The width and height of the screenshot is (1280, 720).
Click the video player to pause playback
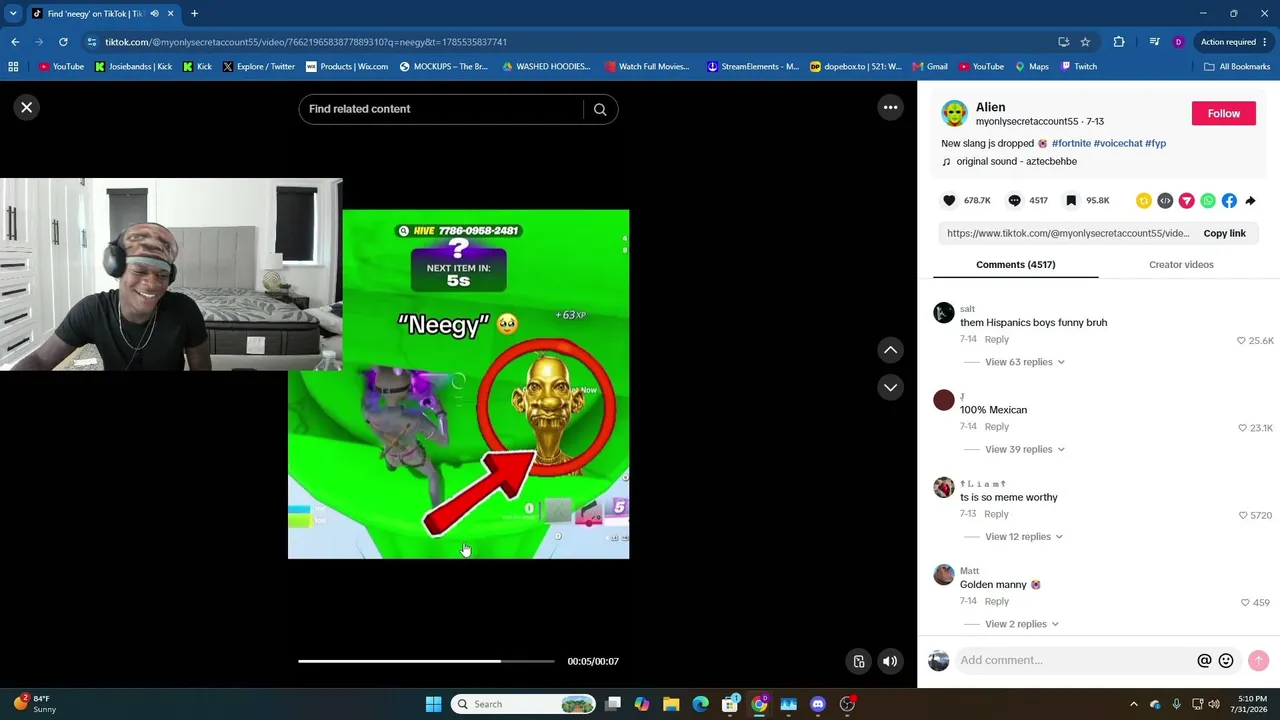458,384
